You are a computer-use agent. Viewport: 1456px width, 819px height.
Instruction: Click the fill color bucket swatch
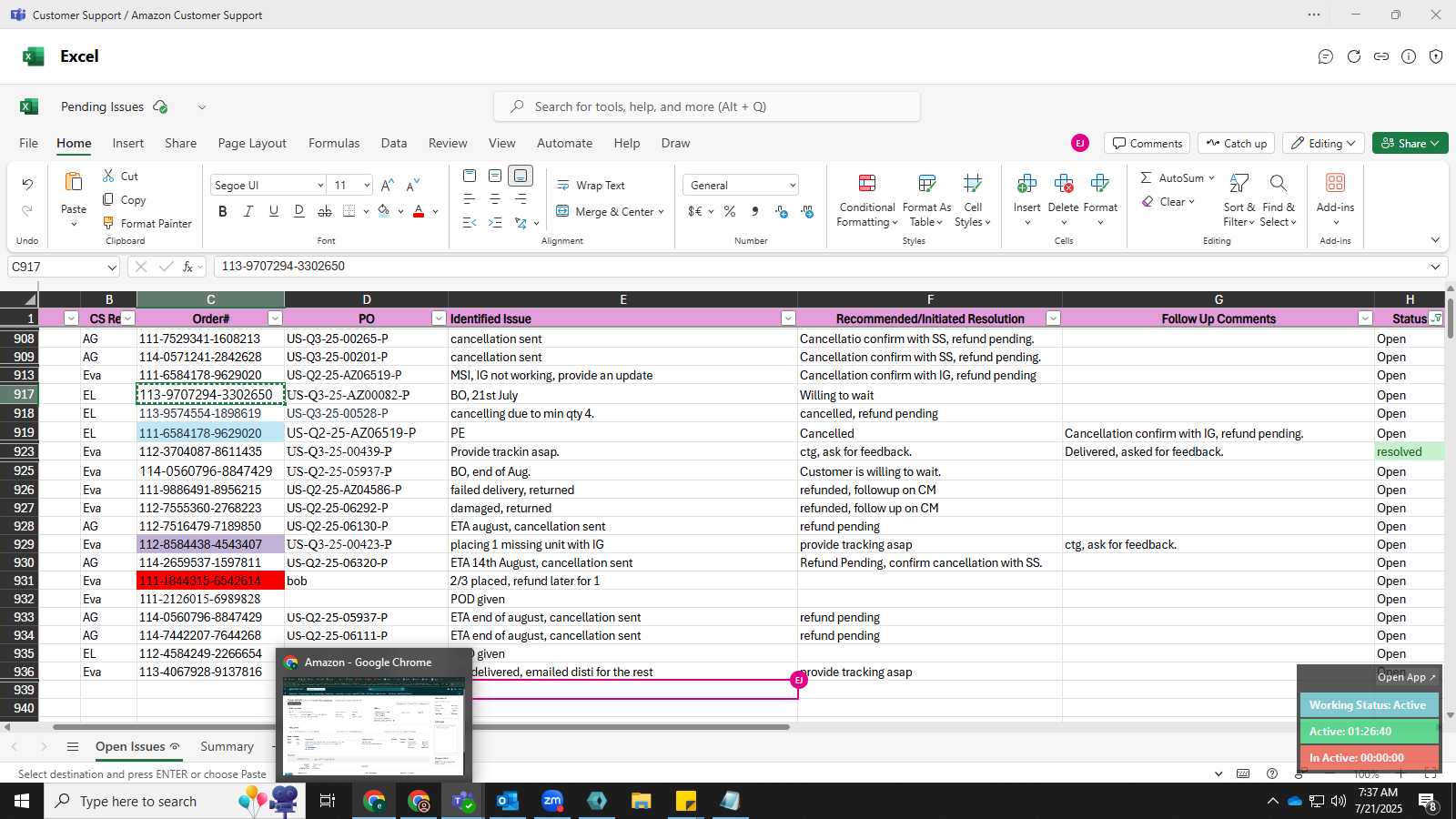coord(384,211)
